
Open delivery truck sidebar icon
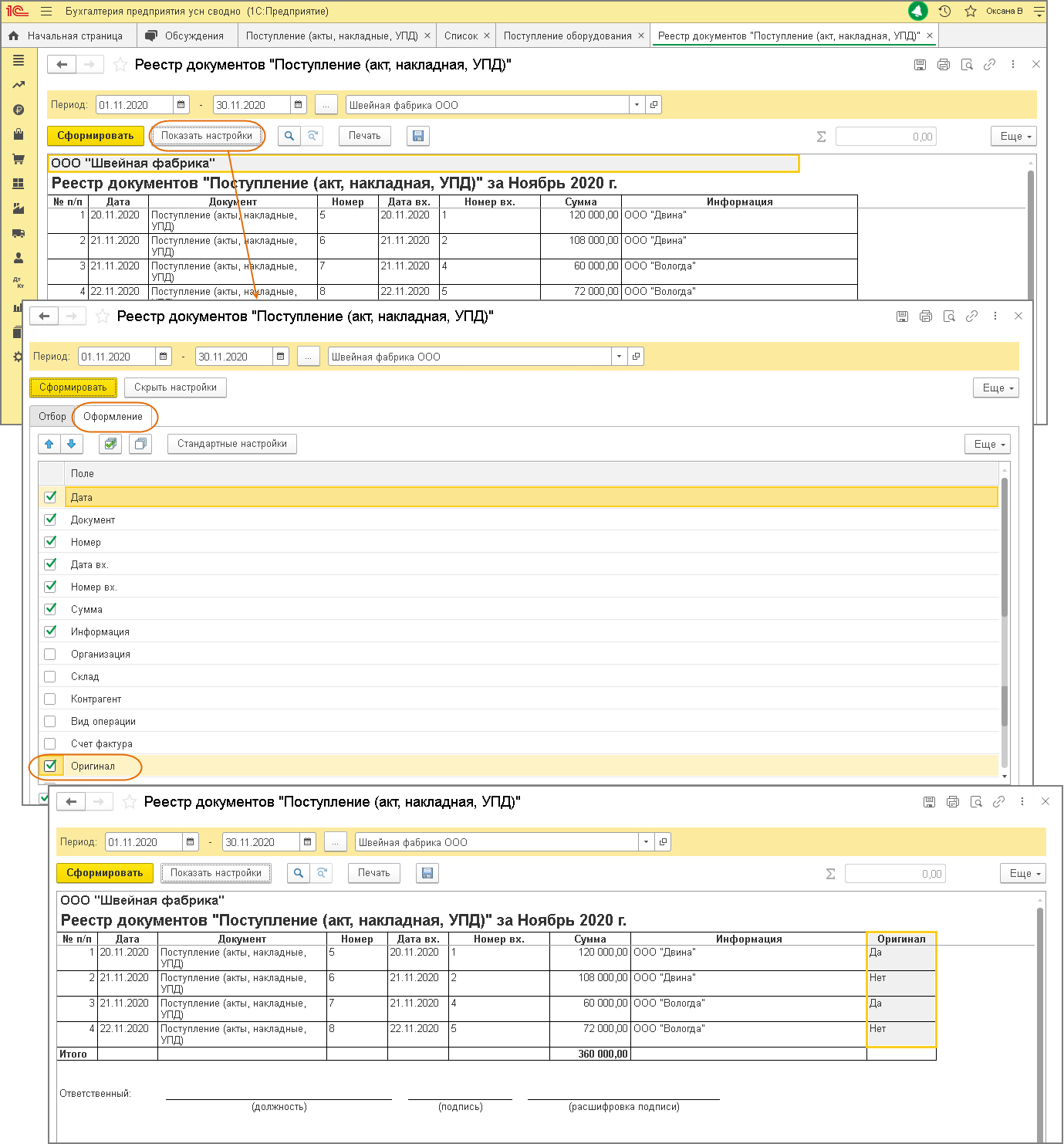tap(19, 233)
